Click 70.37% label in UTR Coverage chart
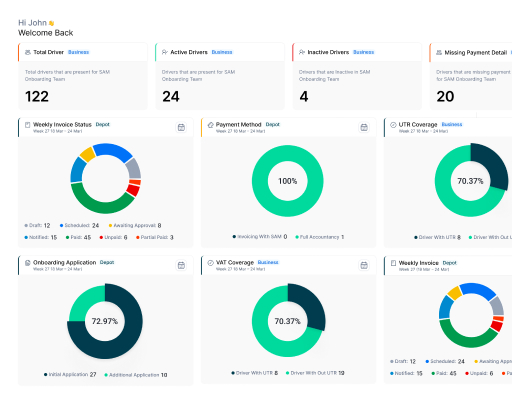Image resolution: width=512 pixels, height=400 pixels. [x=470, y=181]
